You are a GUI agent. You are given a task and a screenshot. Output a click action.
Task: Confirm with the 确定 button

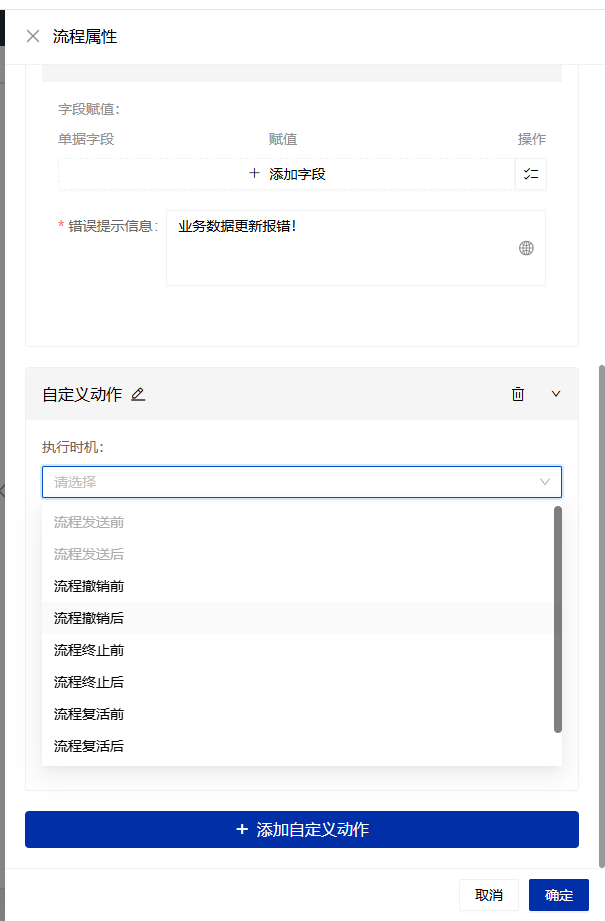(x=559, y=895)
